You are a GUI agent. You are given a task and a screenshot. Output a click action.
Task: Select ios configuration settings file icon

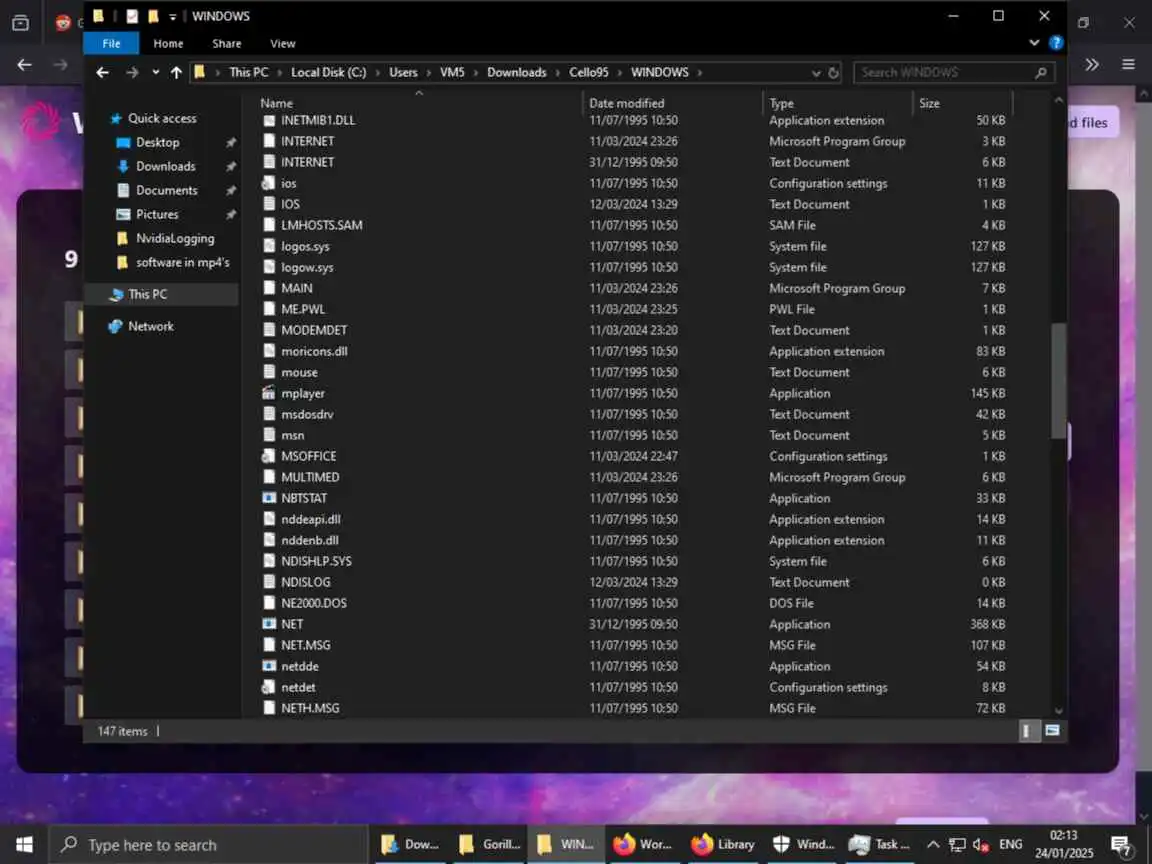pos(269,183)
